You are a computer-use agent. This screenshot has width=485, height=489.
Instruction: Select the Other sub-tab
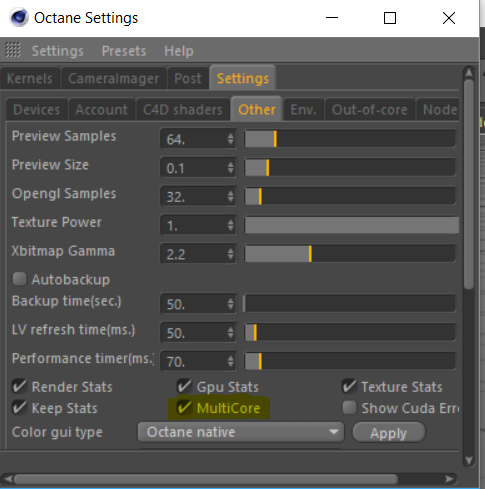pos(257,109)
